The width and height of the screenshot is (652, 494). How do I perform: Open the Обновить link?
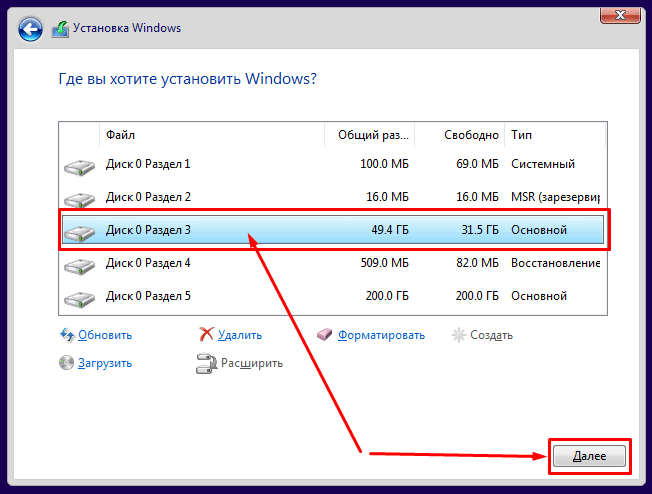point(105,335)
